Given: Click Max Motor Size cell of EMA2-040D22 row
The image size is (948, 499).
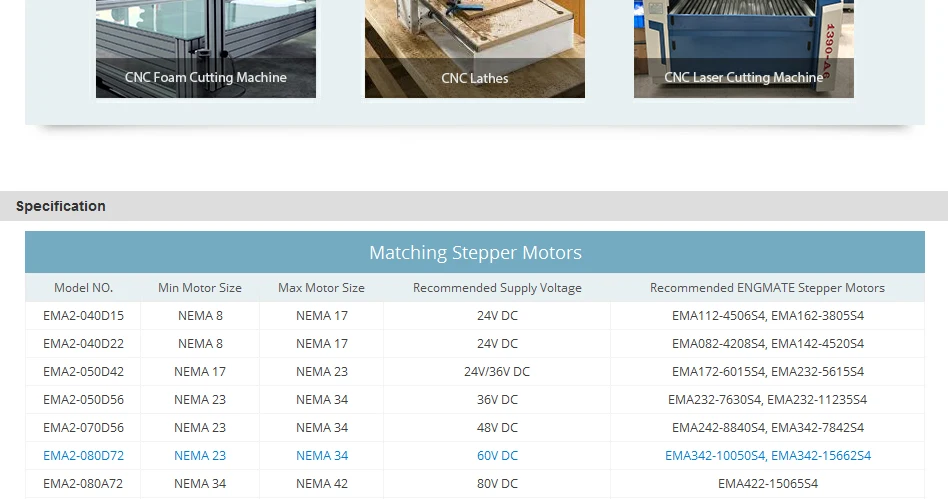Looking at the screenshot, I should pos(322,344).
